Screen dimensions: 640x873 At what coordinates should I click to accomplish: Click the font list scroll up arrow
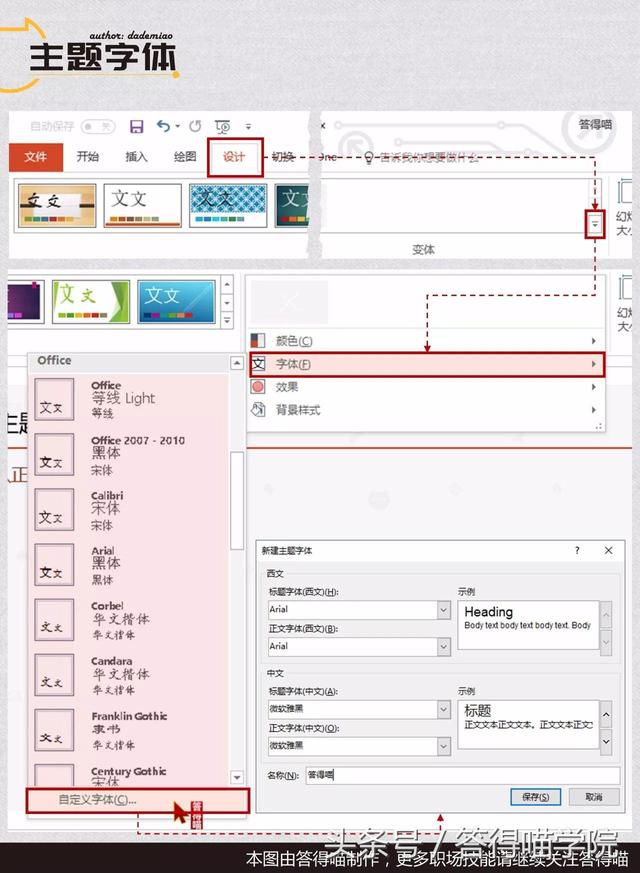pyautogui.click(x=237, y=363)
